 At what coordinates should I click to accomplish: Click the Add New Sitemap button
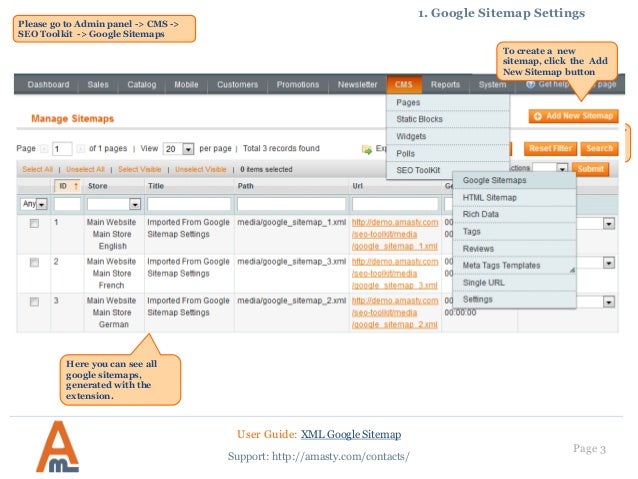573,116
